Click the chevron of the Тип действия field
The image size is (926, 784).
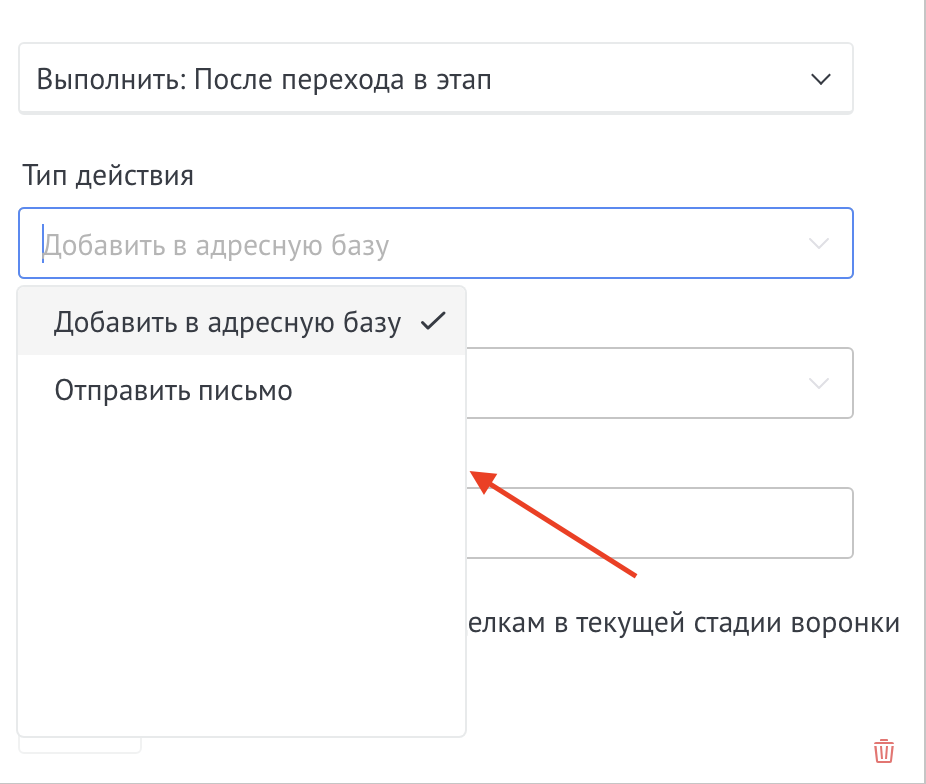tap(818, 243)
